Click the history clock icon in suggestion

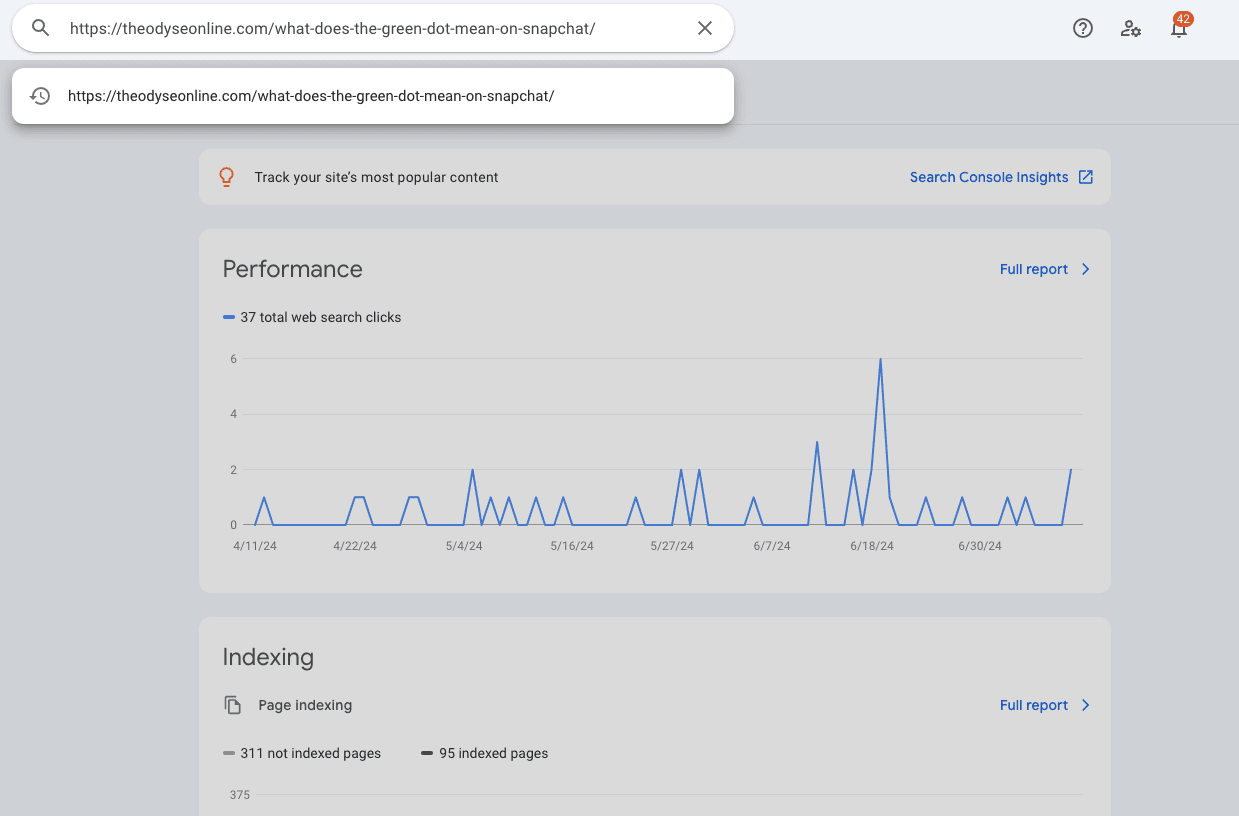pos(40,96)
